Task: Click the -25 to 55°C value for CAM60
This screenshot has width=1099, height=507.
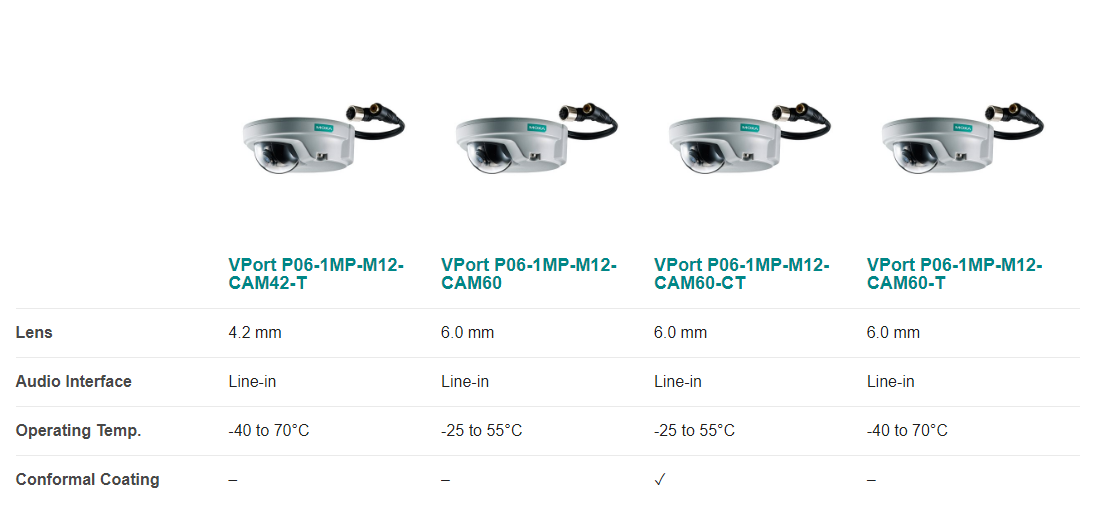Action: pos(482,431)
